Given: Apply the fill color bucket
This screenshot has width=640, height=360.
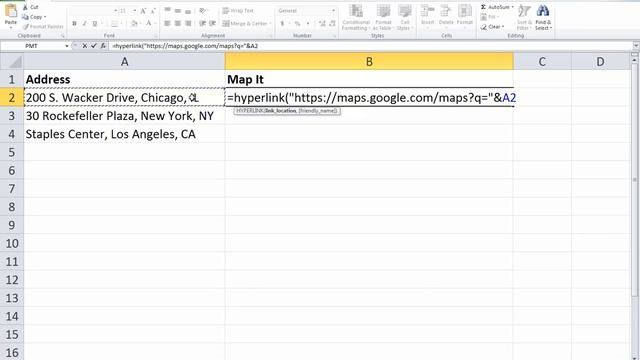Looking at the screenshot, I should pos(134,24).
